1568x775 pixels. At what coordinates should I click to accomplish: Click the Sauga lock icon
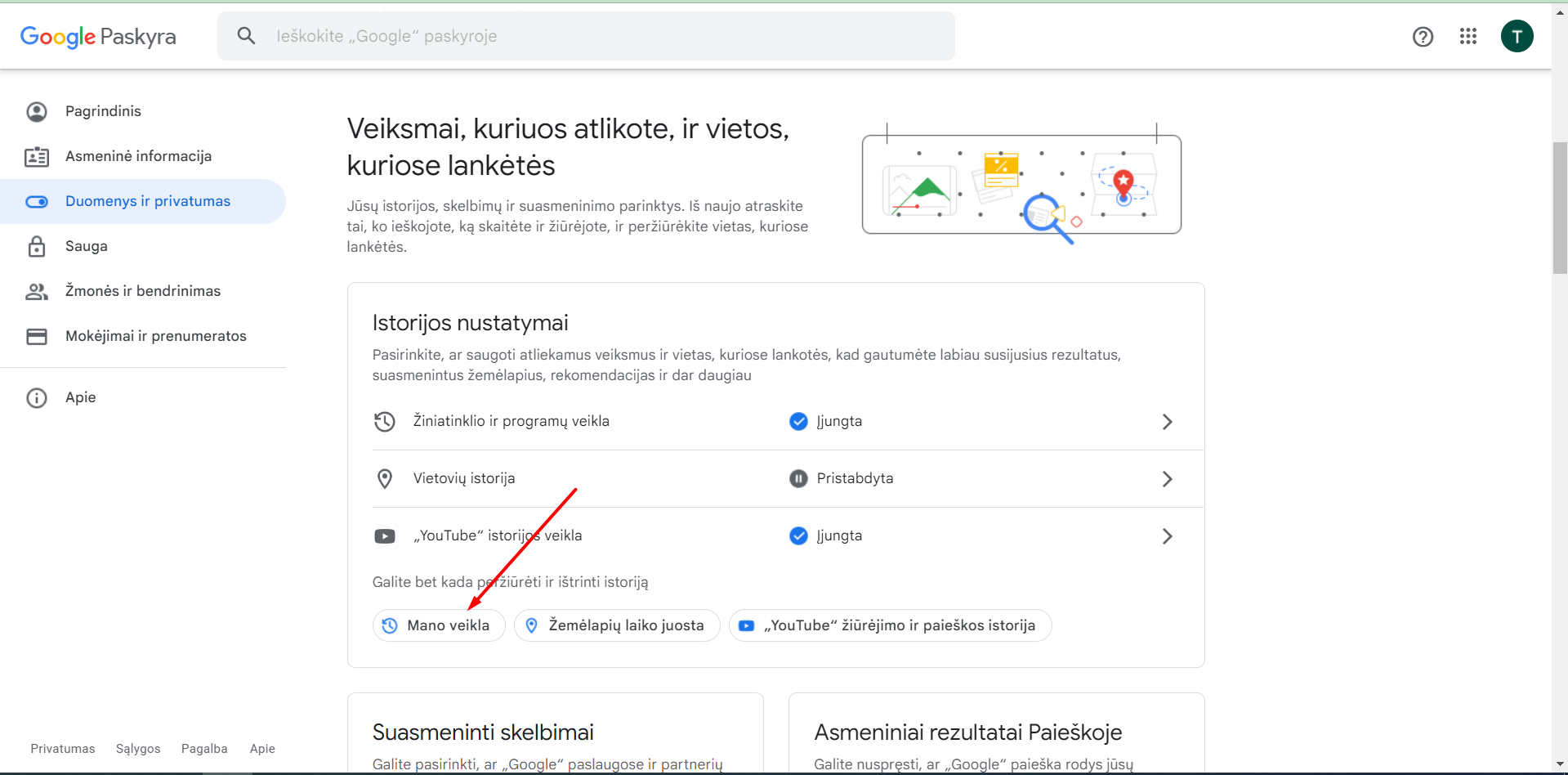click(x=37, y=246)
